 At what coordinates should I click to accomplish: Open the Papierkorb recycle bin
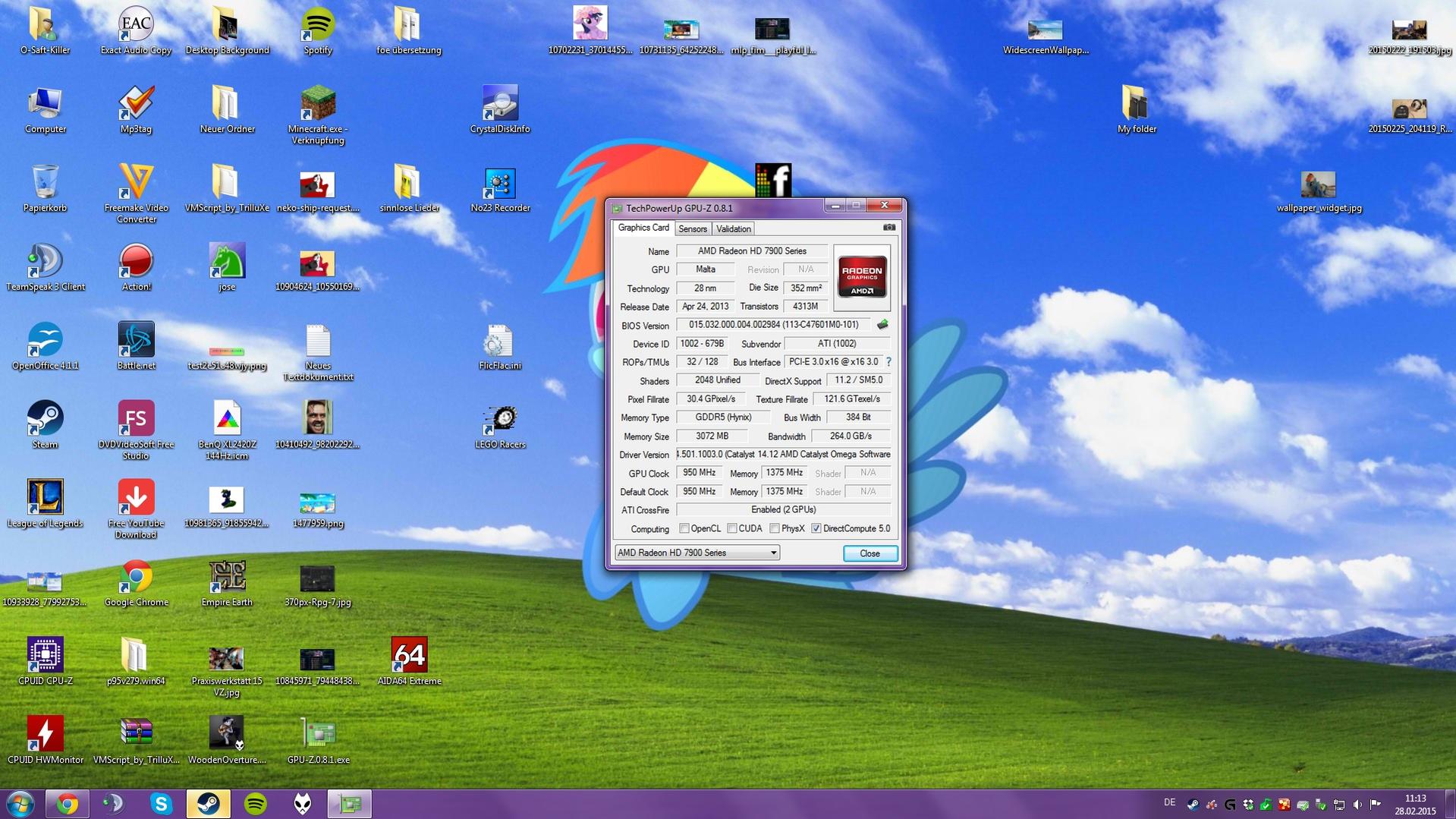(45, 187)
